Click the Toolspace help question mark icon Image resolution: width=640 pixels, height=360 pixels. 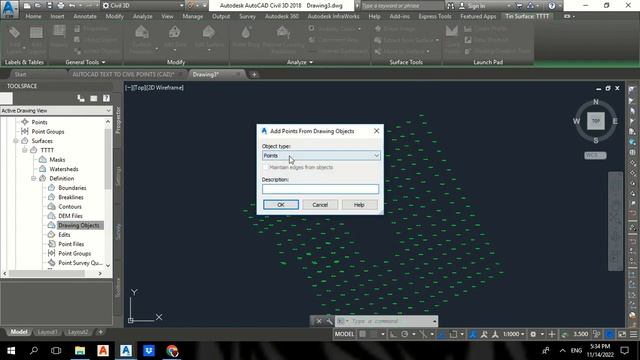pos(106,98)
